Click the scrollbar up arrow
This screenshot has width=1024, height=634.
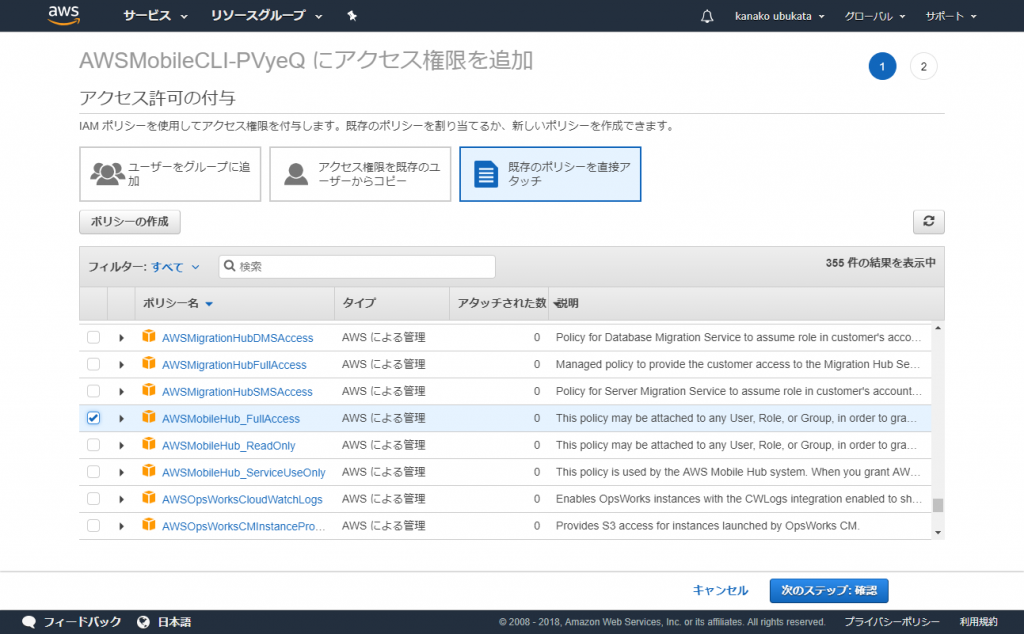[938, 328]
